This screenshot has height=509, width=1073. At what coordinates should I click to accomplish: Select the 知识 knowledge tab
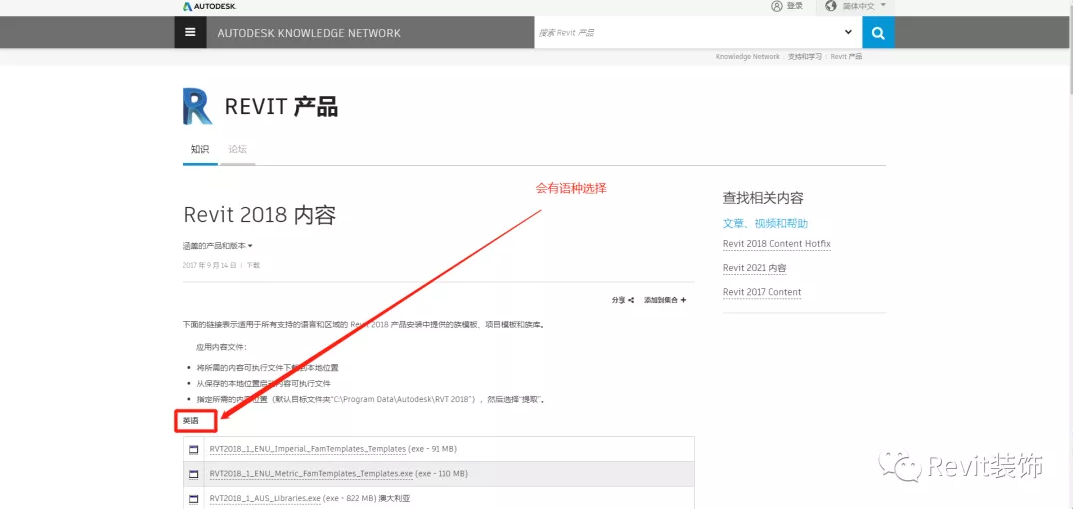[x=200, y=150]
